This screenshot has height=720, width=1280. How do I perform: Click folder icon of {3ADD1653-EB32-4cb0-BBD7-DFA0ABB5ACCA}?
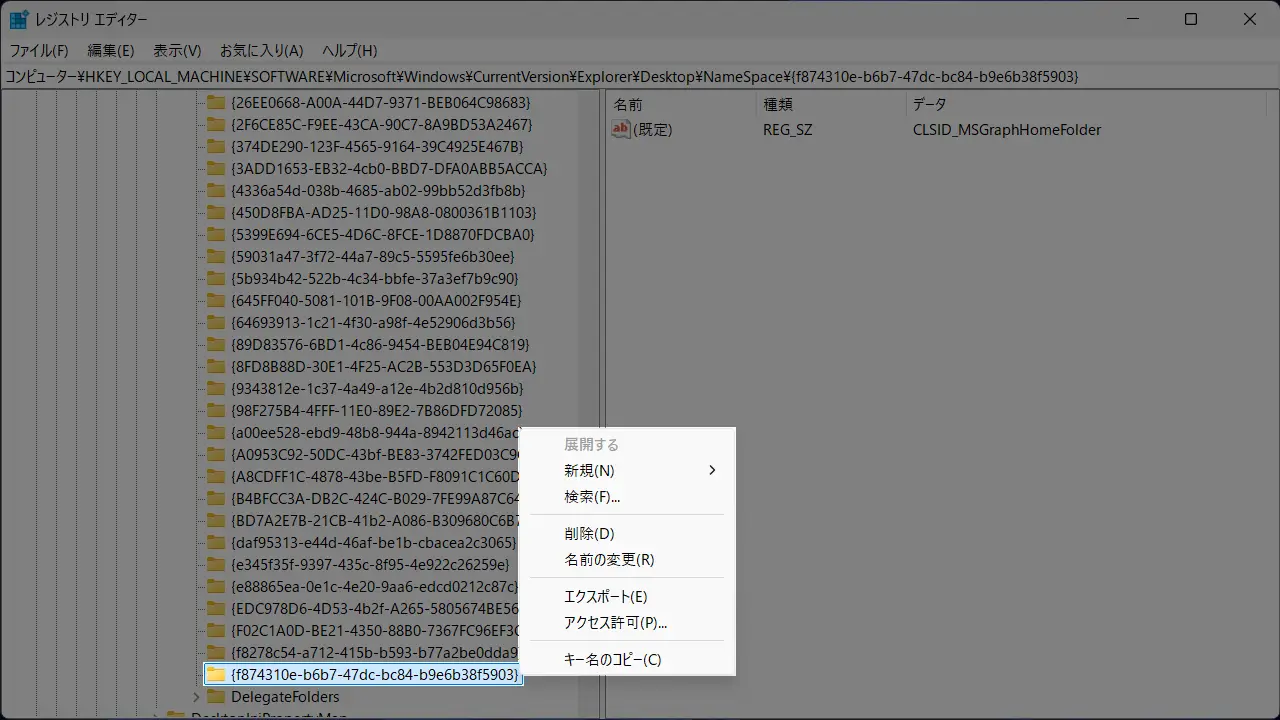coord(216,169)
